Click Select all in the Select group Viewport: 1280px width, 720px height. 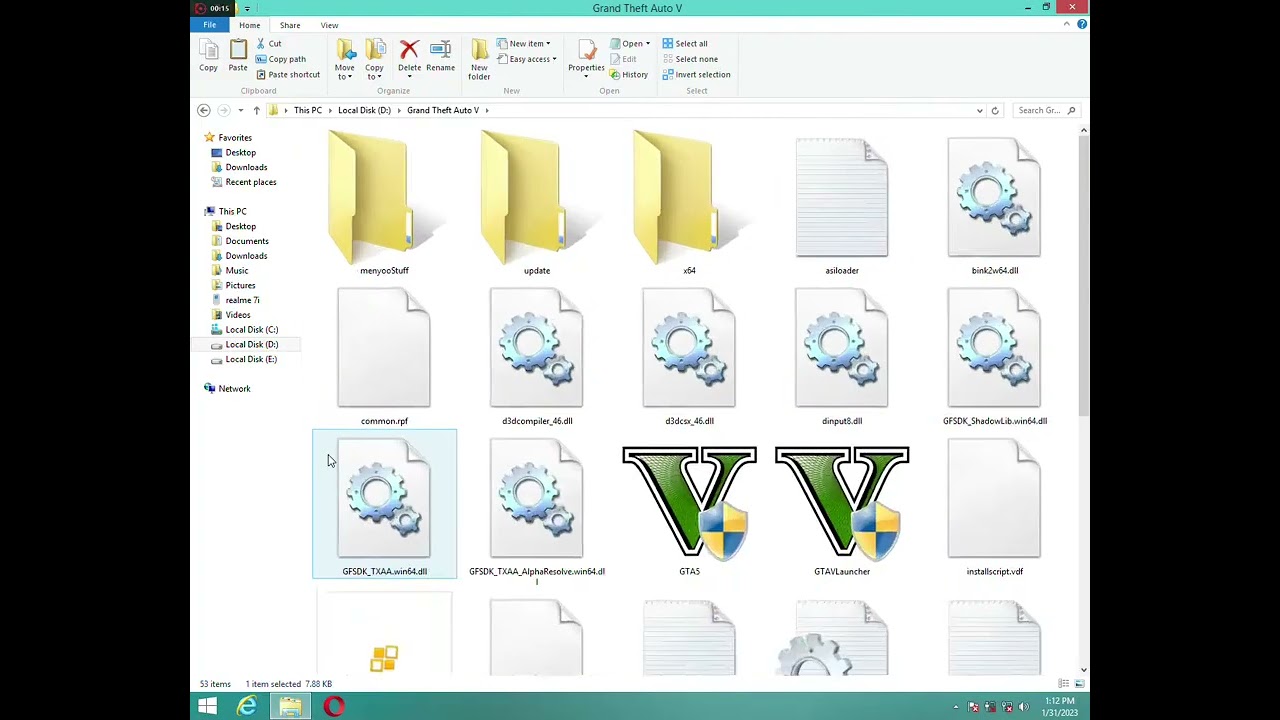click(685, 44)
